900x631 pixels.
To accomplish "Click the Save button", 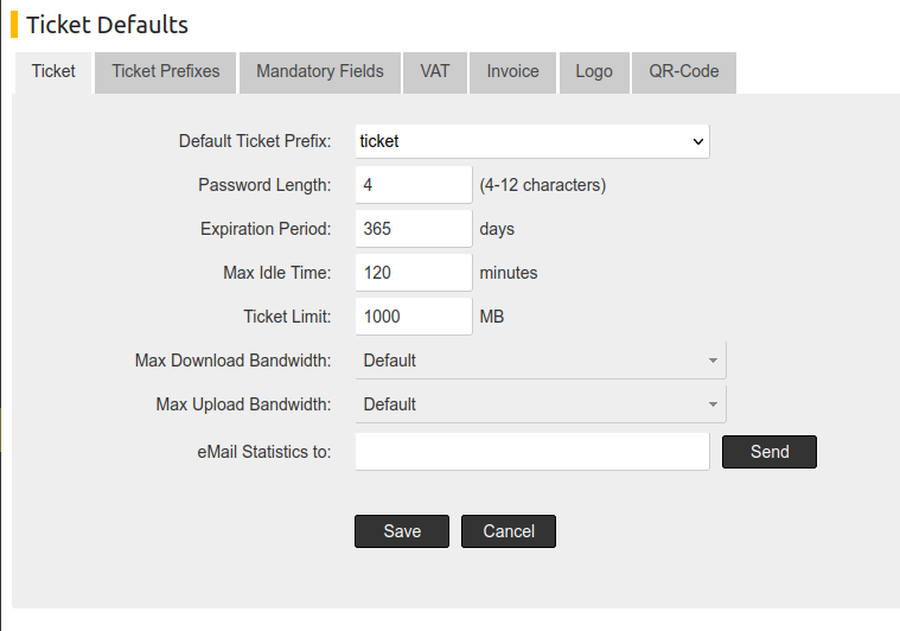I will (x=401, y=531).
